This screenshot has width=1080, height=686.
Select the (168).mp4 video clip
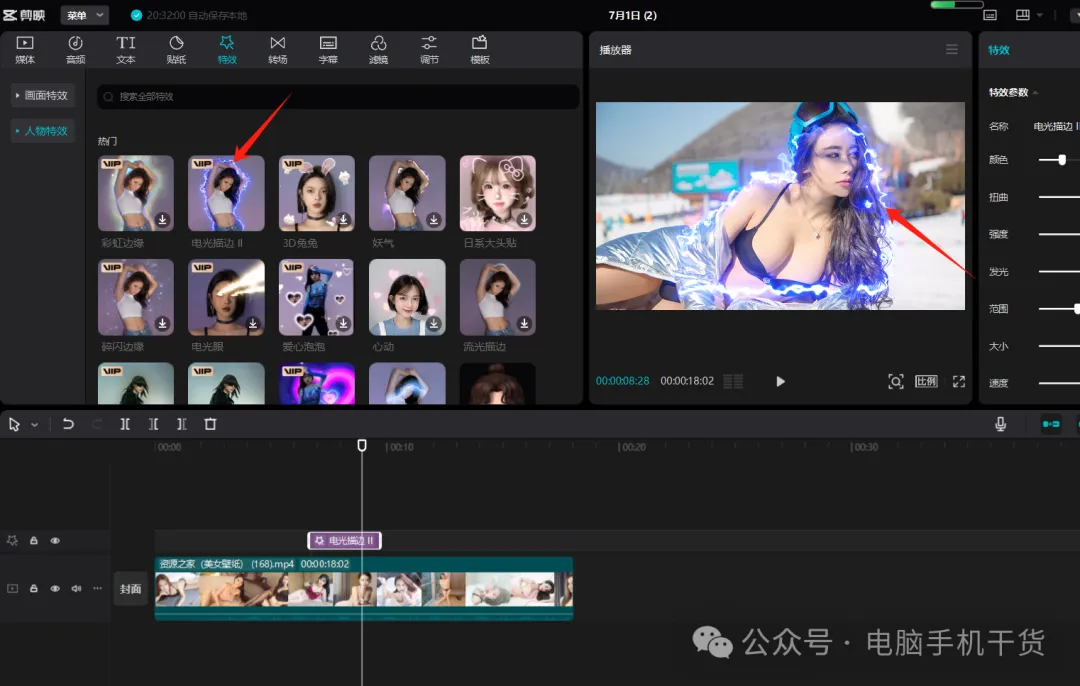364,588
